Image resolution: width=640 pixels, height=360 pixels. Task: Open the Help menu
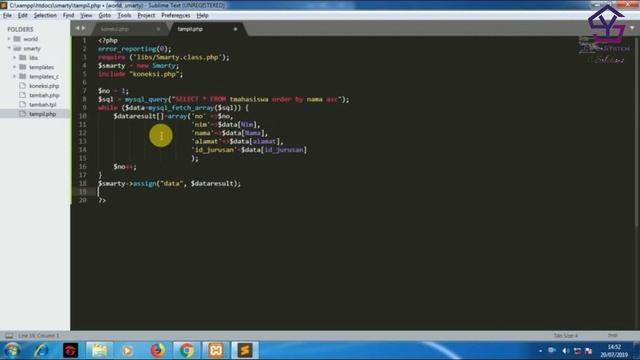click(202, 16)
